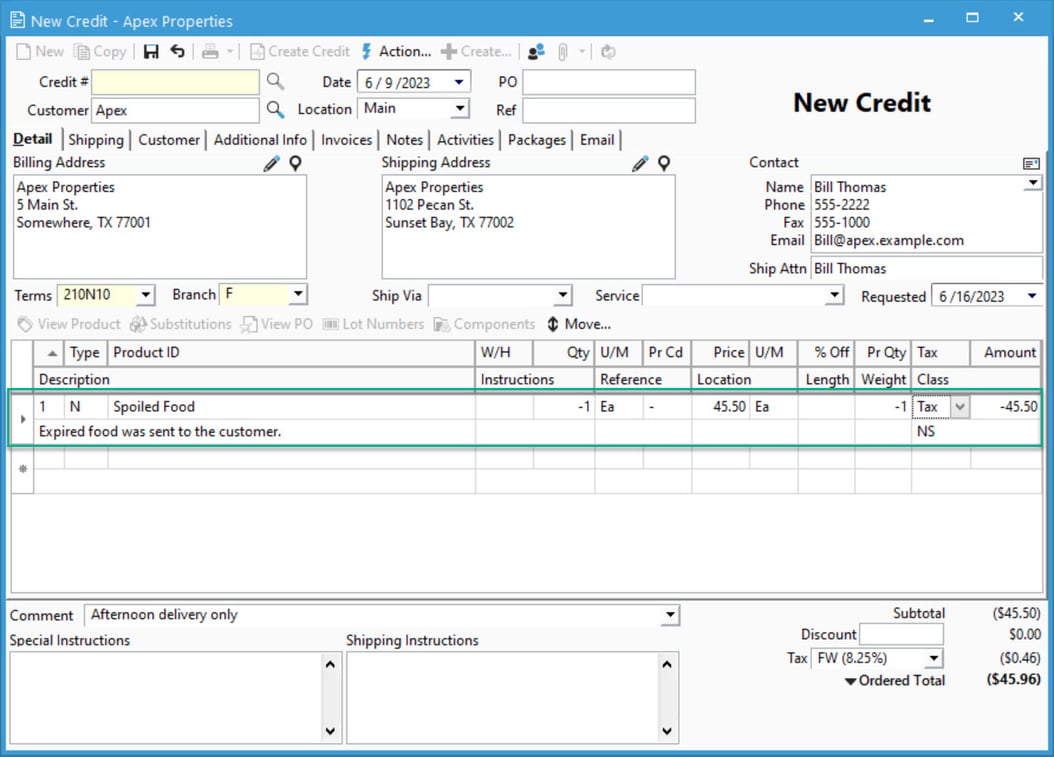This screenshot has width=1054, height=757.
Task: Open the Packages tab
Action: point(537,140)
